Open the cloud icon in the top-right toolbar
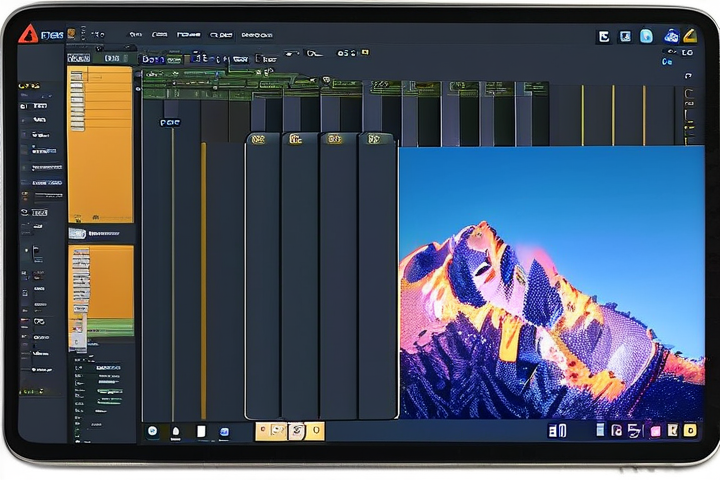Image resolution: width=720 pixels, height=480 pixels. tap(671, 36)
